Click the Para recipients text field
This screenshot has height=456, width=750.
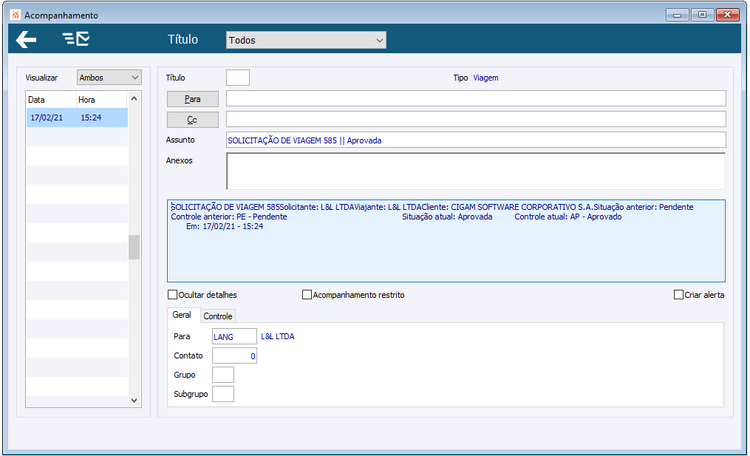476,99
